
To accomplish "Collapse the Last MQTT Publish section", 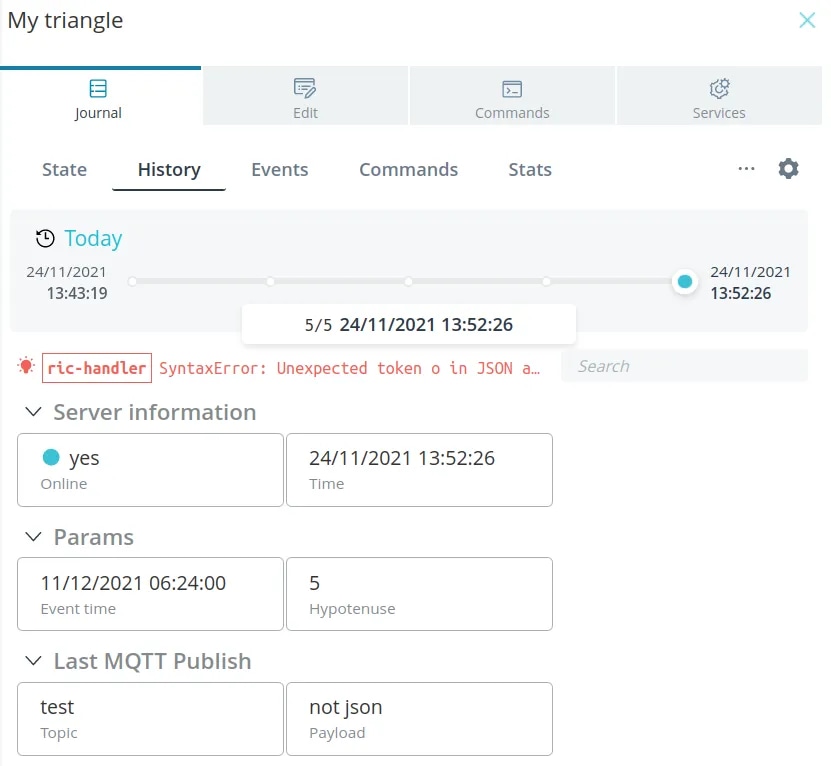I will click(x=33, y=661).
